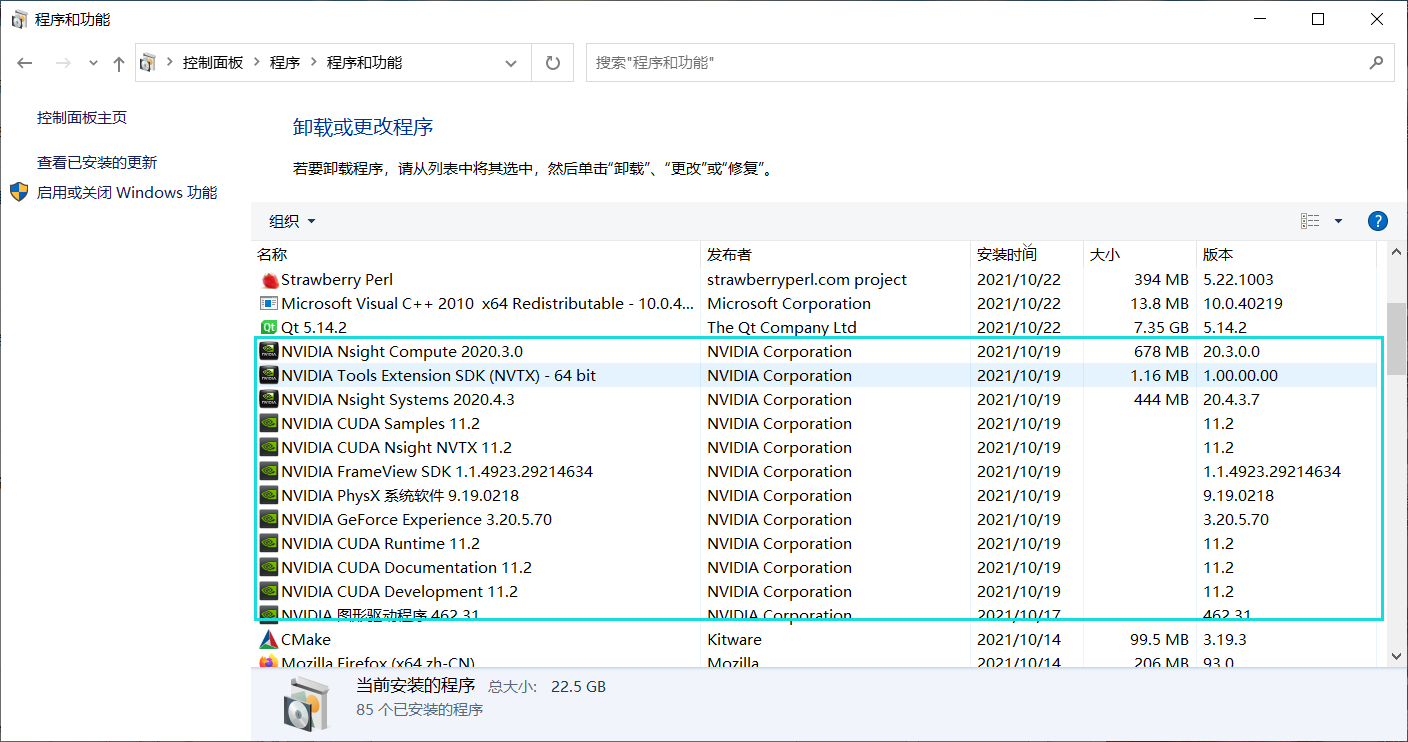Click version 9.19.0218
1408x742 pixels.
coord(1238,496)
